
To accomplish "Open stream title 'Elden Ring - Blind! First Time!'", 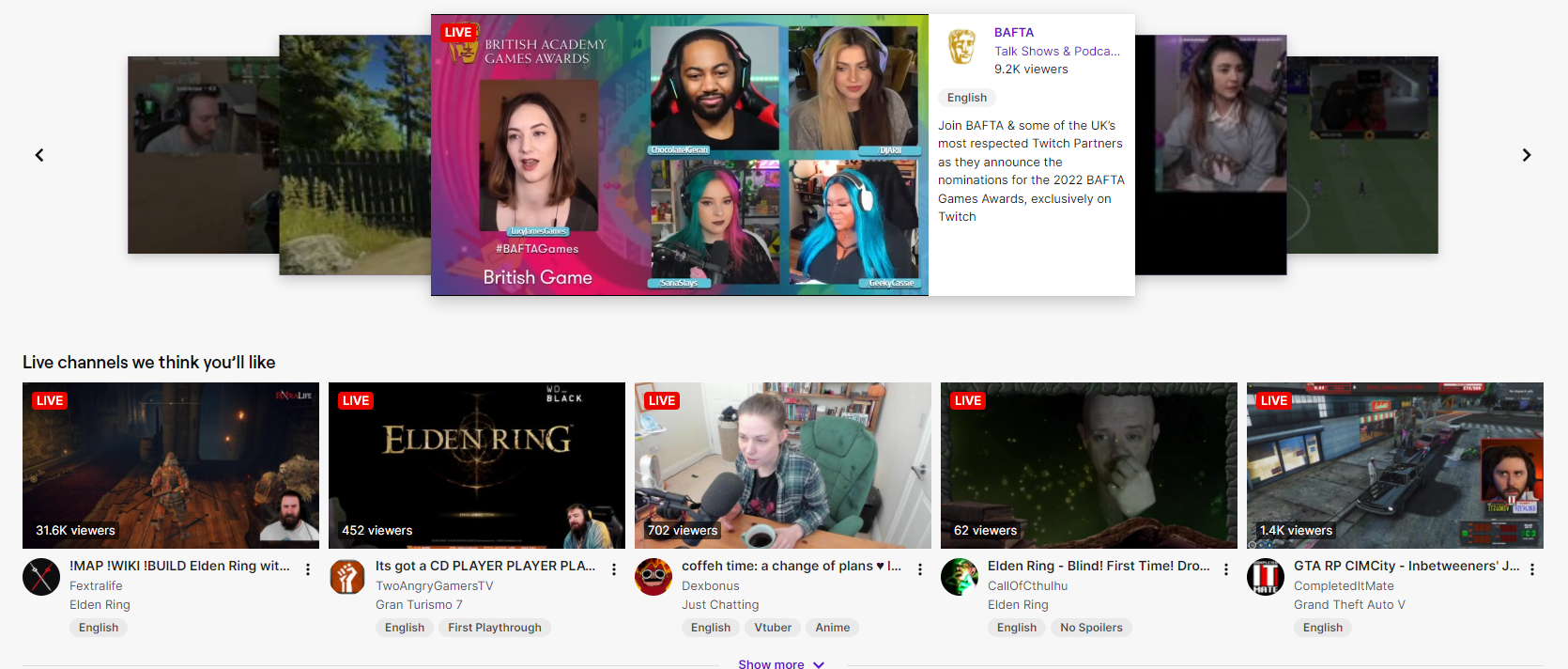I will pyautogui.click(x=1099, y=566).
